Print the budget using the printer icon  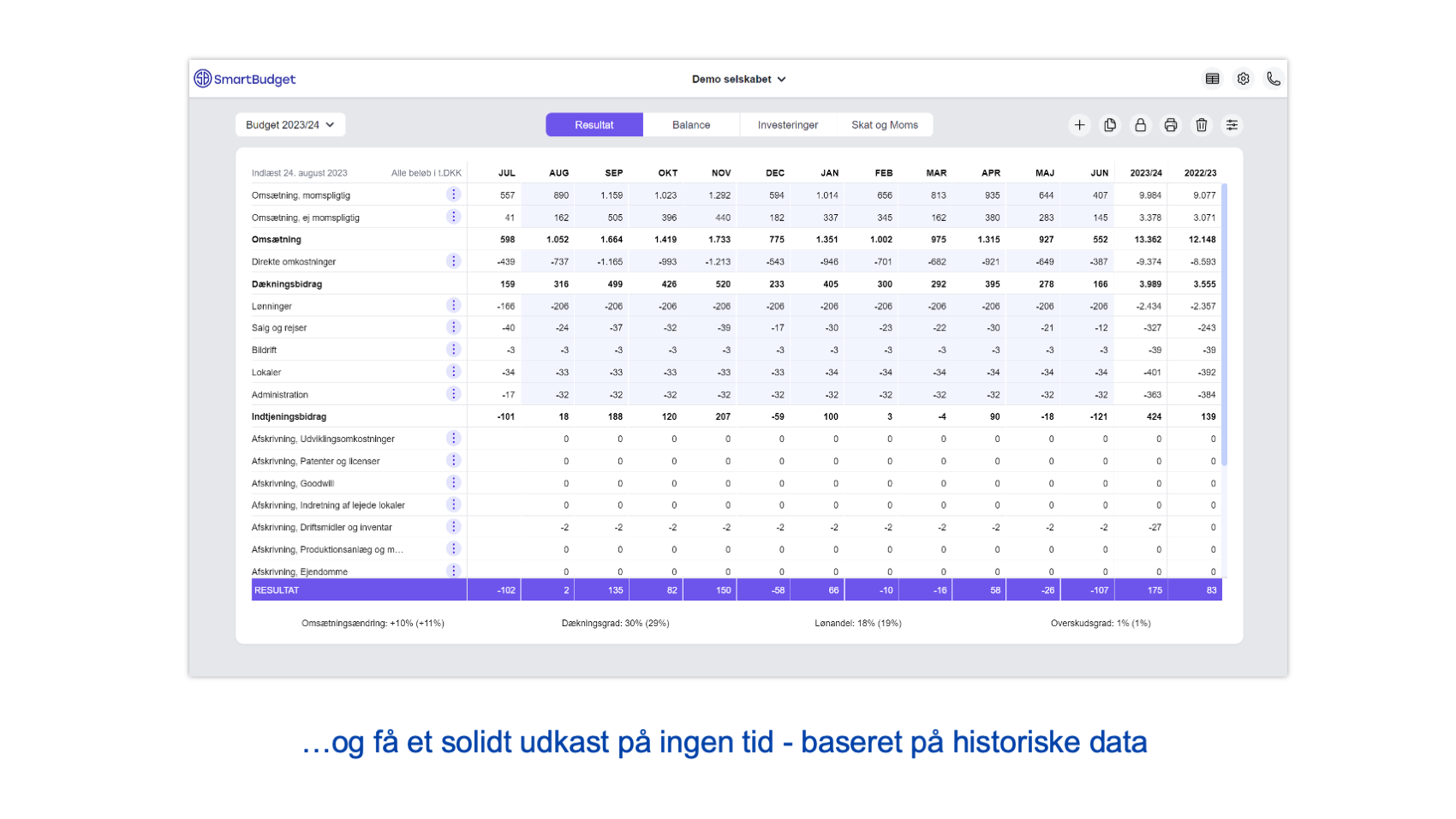click(x=1171, y=125)
